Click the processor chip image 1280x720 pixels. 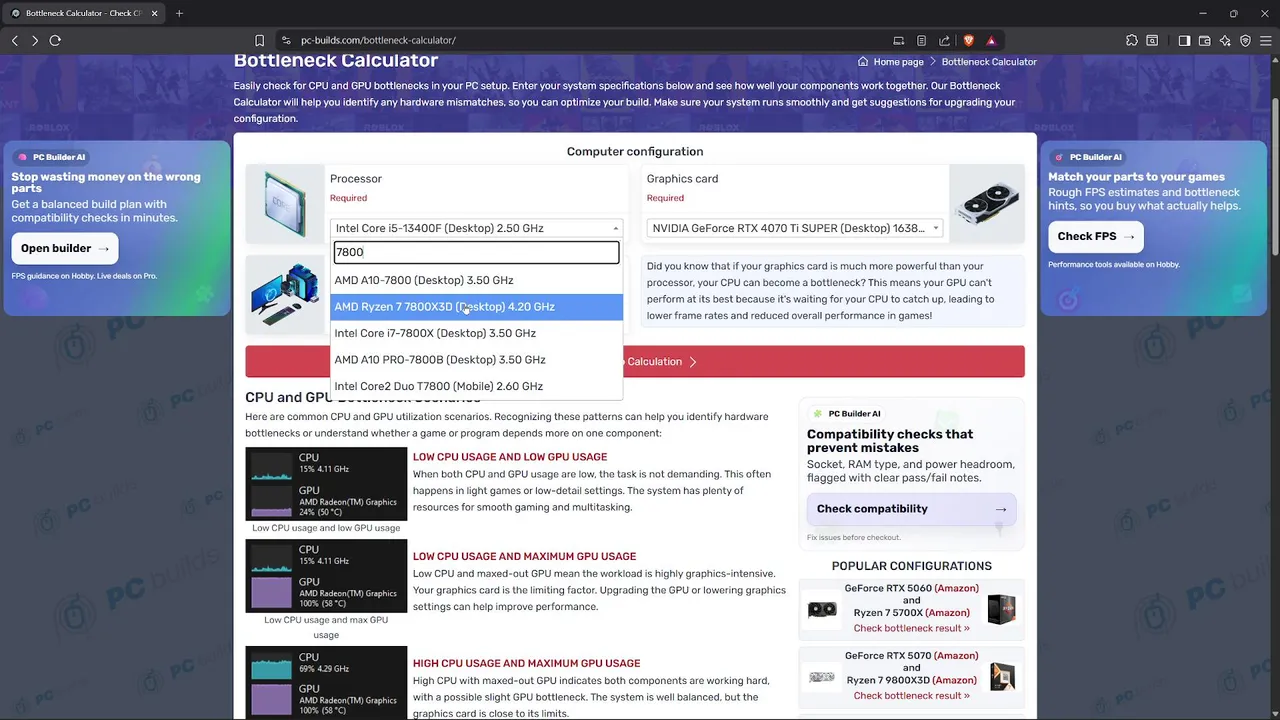285,204
